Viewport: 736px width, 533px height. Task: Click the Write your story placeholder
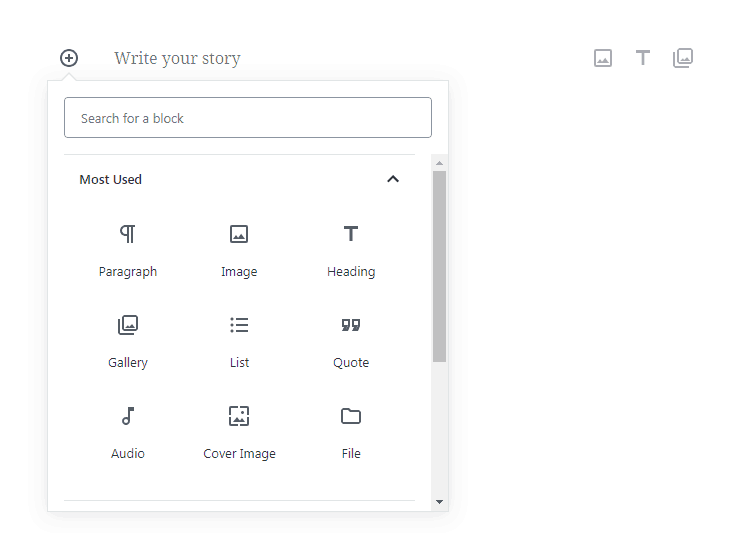tap(177, 58)
